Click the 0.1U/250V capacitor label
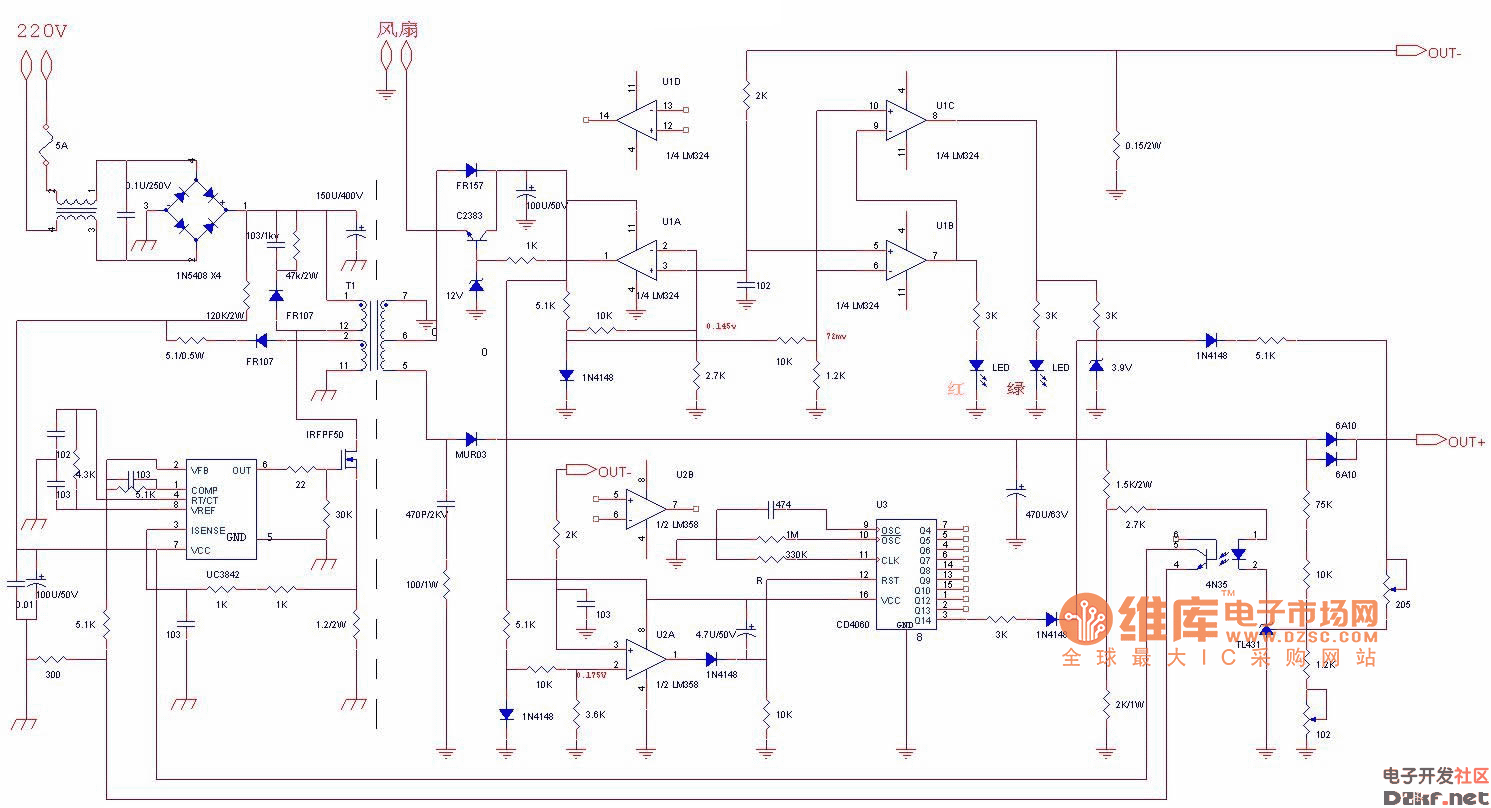This screenshot has height=808, width=1491. 148,186
